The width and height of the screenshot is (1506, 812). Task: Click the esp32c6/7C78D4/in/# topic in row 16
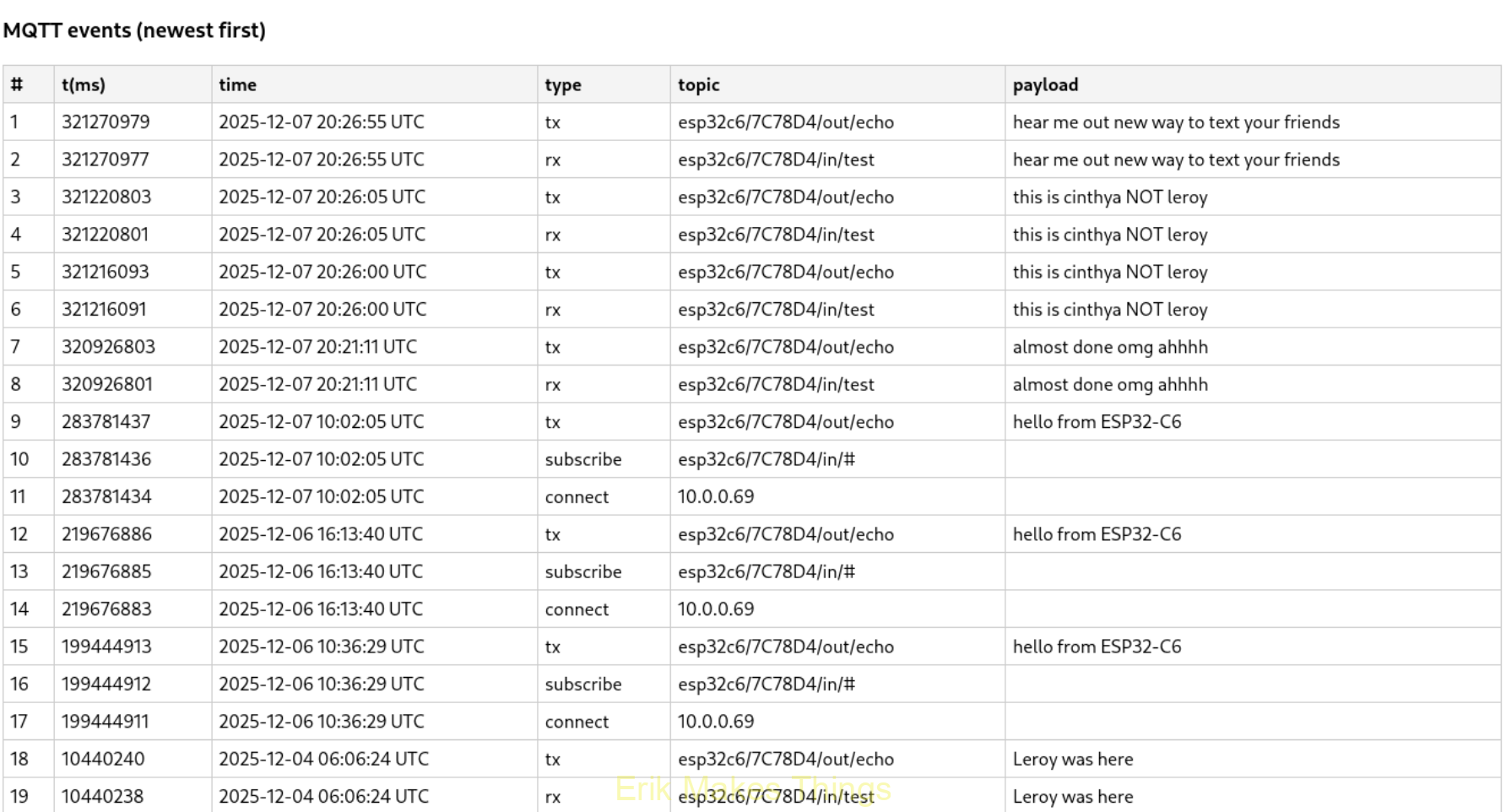pos(766,685)
